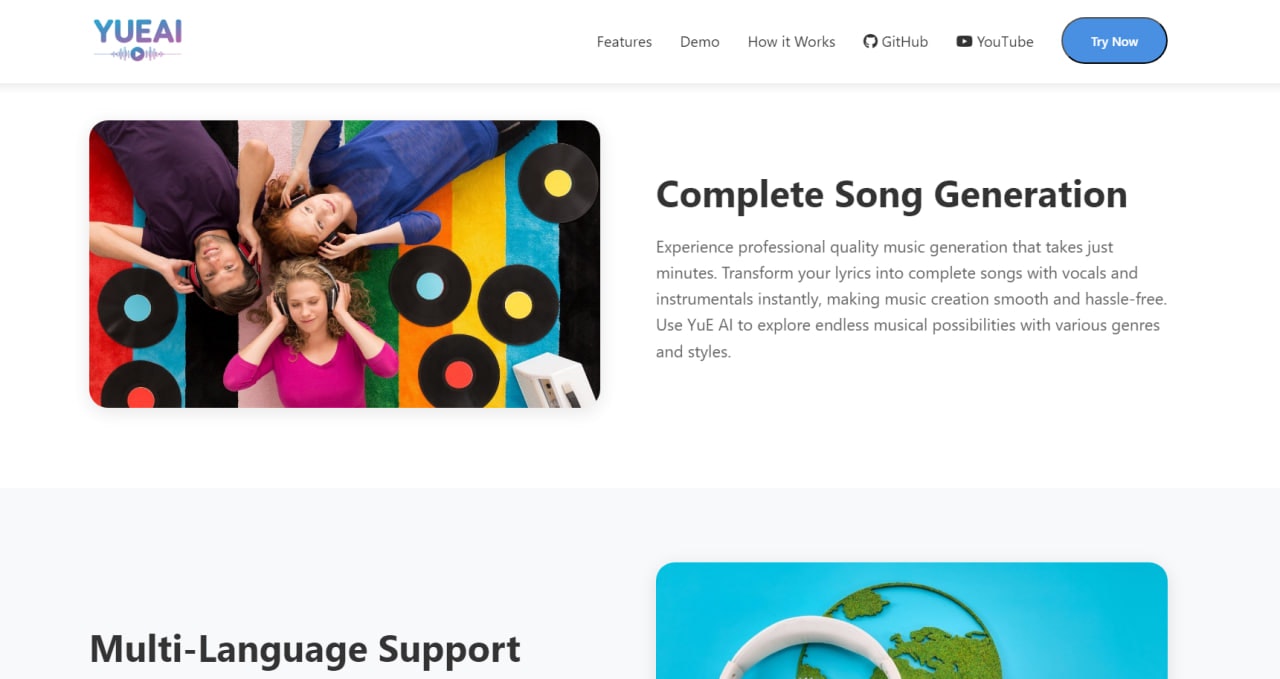Click the GitHub octocat icon

pos(870,41)
